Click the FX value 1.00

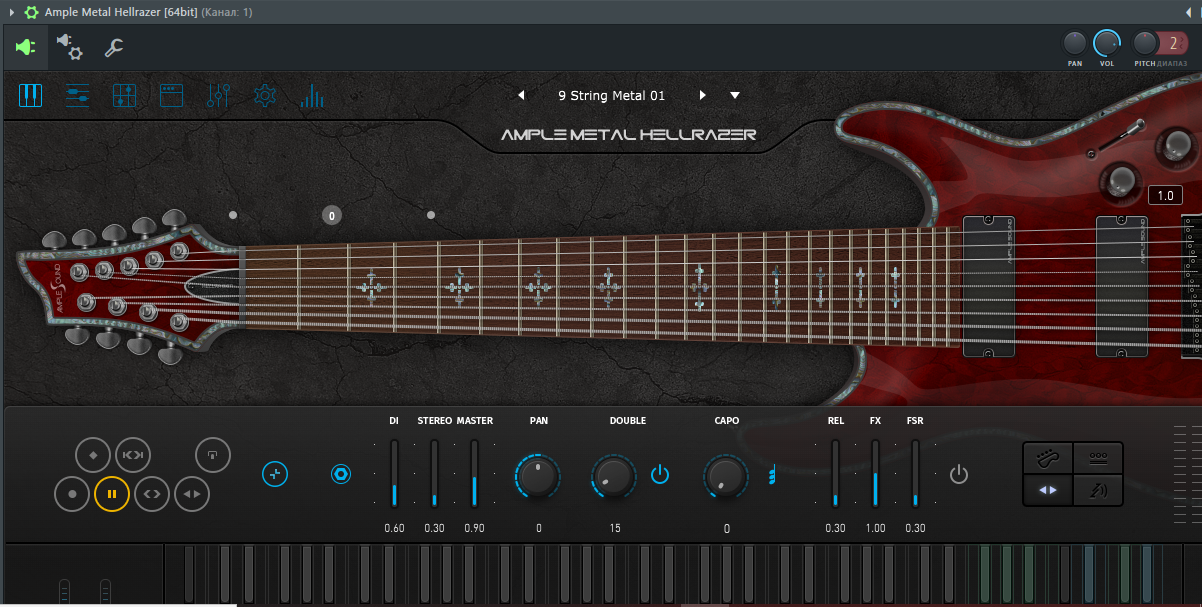875,528
